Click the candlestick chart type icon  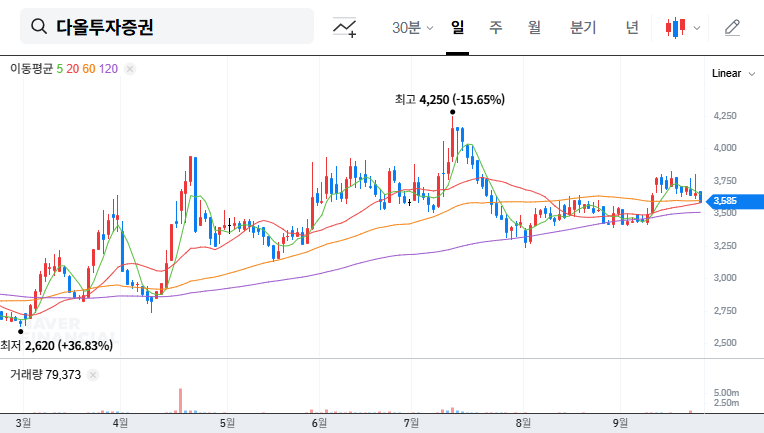[676, 27]
